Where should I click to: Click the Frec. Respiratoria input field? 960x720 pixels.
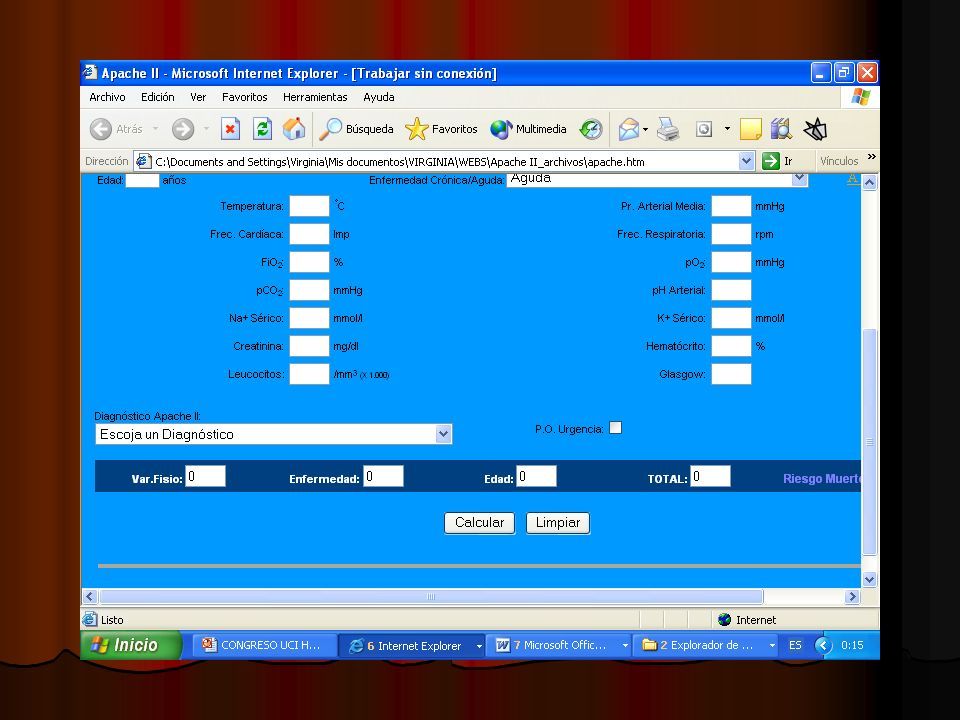(731, 234)
